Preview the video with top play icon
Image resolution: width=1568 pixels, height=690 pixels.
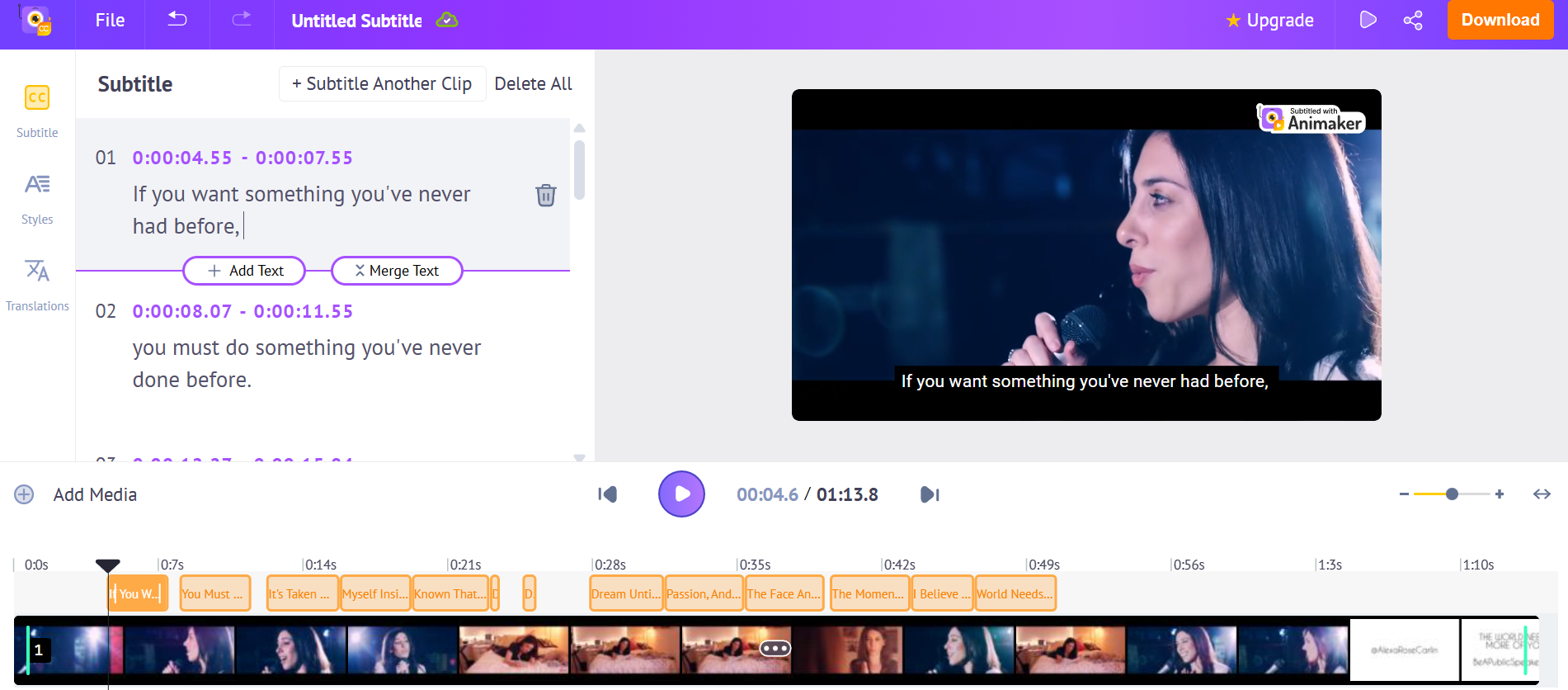pyautogui.click(x=1368, y=20)
